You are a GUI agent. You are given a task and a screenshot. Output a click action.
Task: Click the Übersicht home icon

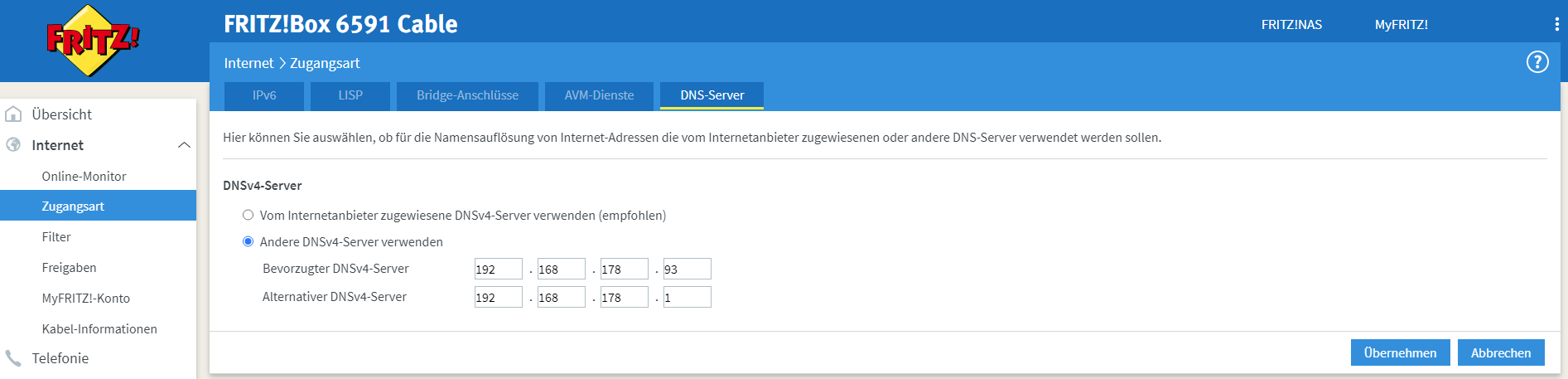point(13,114)
